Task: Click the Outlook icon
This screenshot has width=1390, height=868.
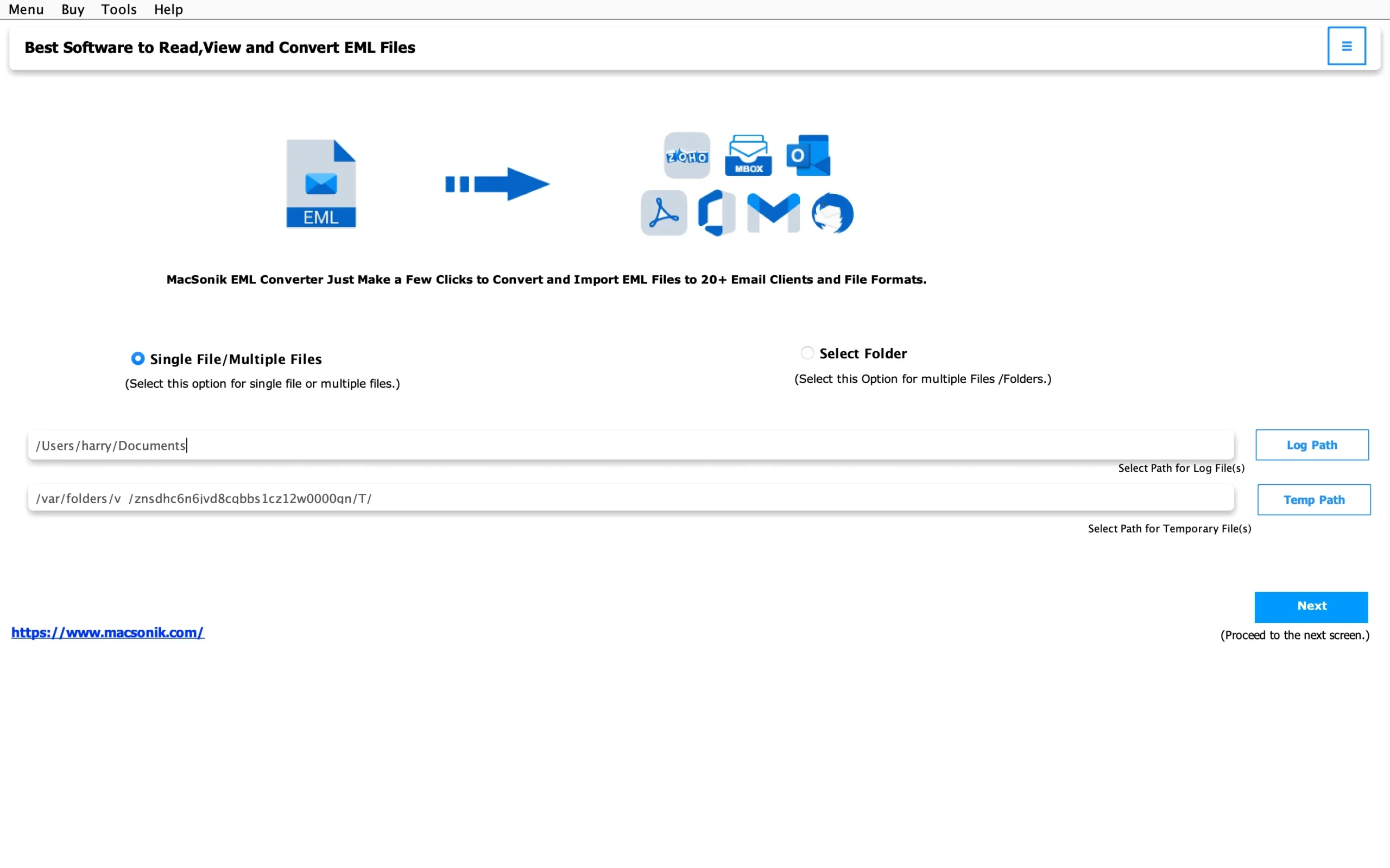Action: tap(808, 156)
